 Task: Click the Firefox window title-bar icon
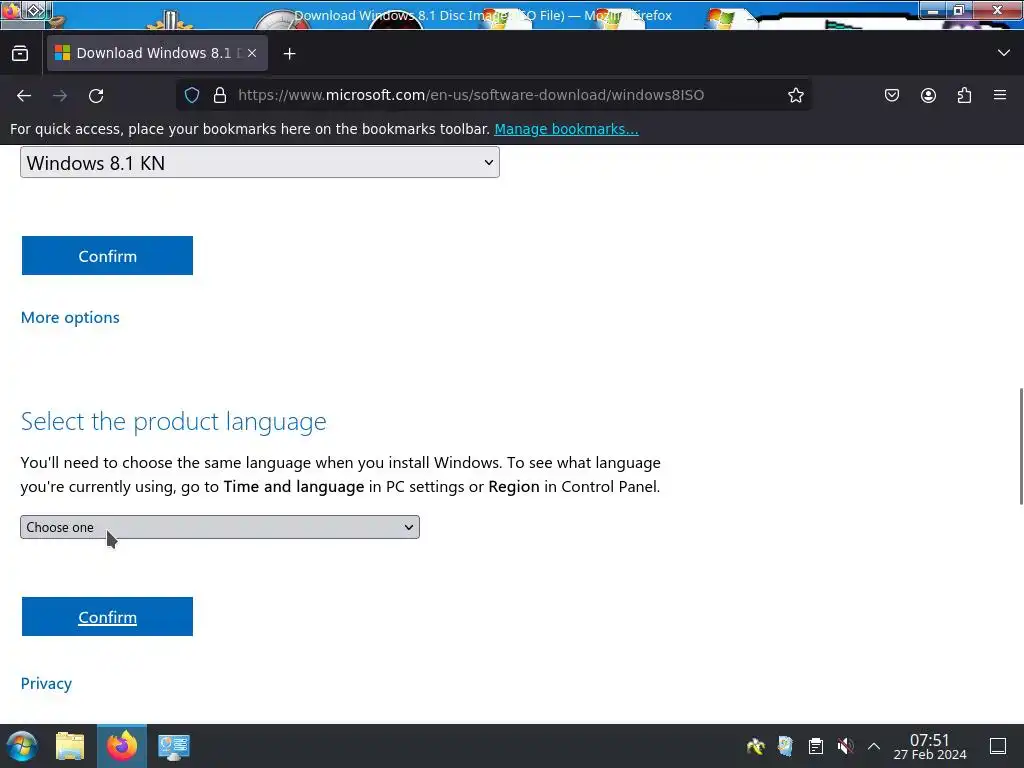point(11,10)
